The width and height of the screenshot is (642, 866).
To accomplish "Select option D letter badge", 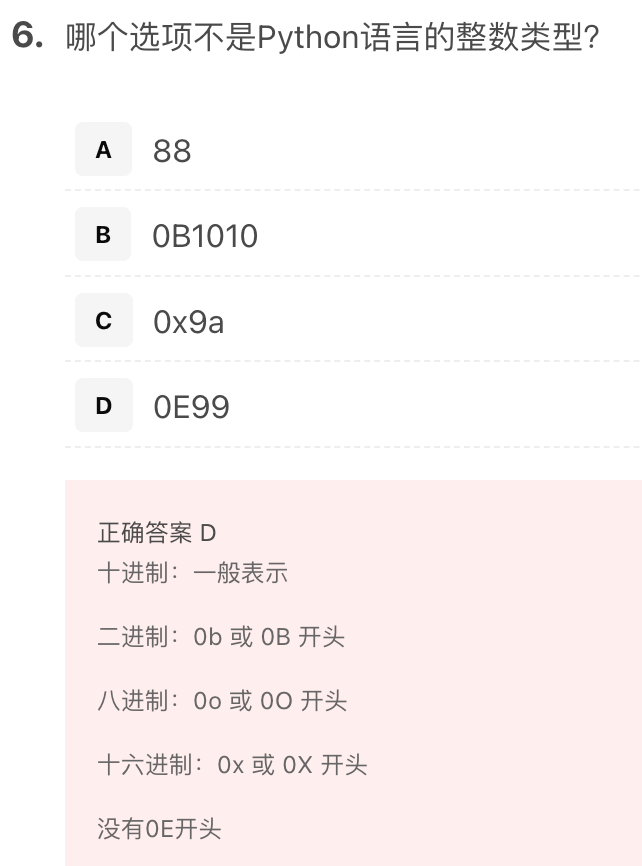I will [x=103, y=406].
